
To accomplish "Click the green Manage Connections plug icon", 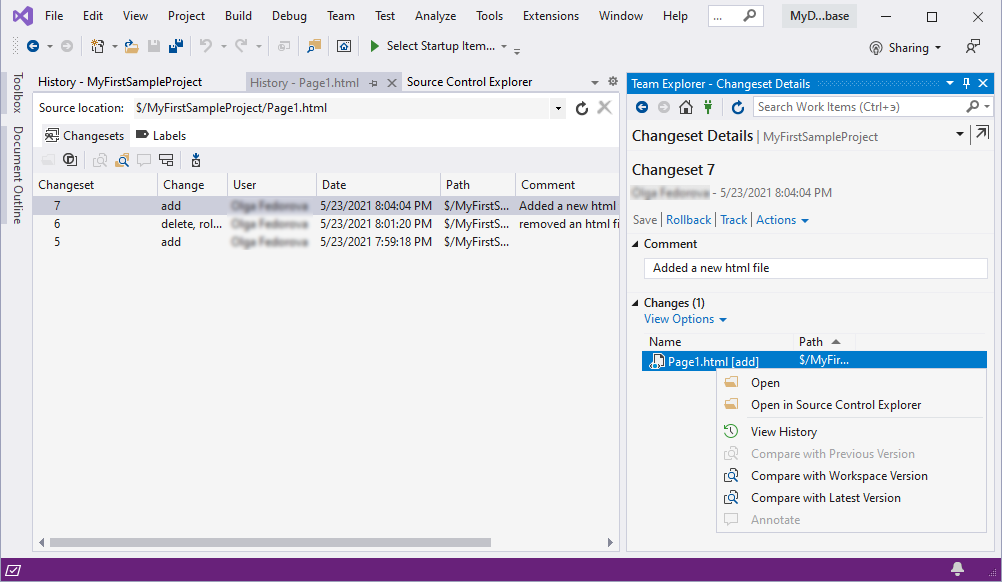I will [708, 107].
